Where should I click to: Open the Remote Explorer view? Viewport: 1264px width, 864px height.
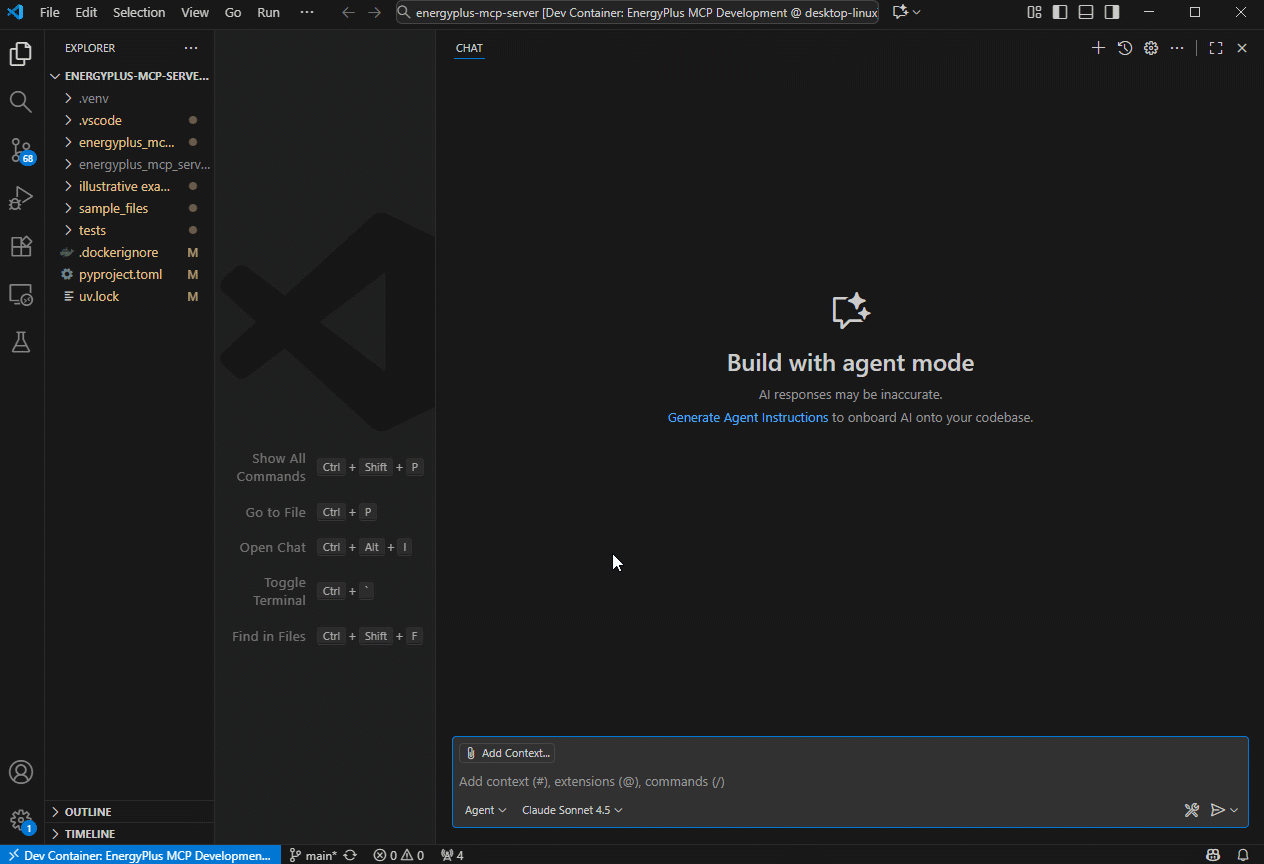pos(21,294)
